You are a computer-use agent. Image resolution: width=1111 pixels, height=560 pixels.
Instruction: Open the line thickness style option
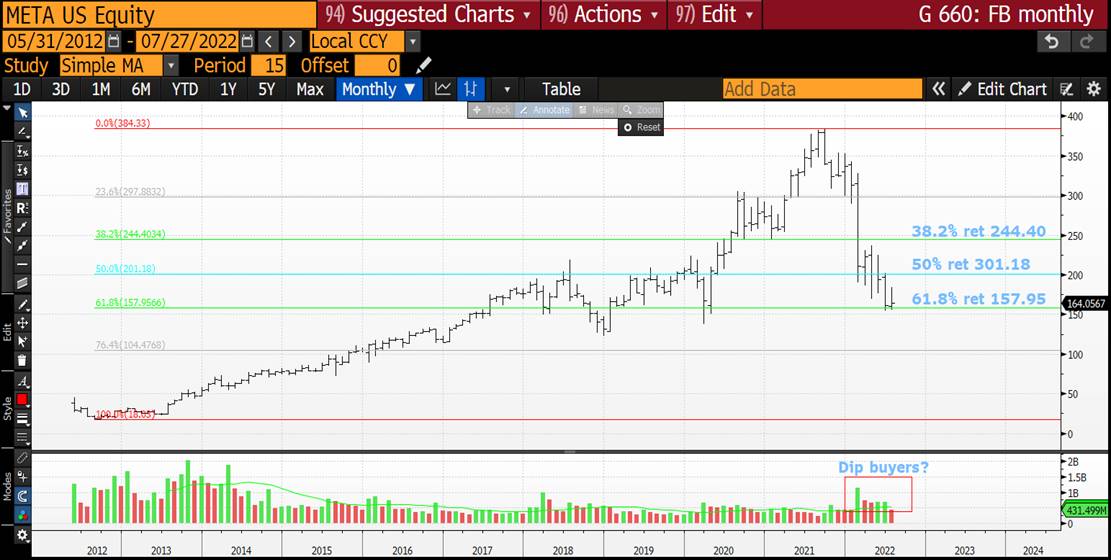pos(22,418)
